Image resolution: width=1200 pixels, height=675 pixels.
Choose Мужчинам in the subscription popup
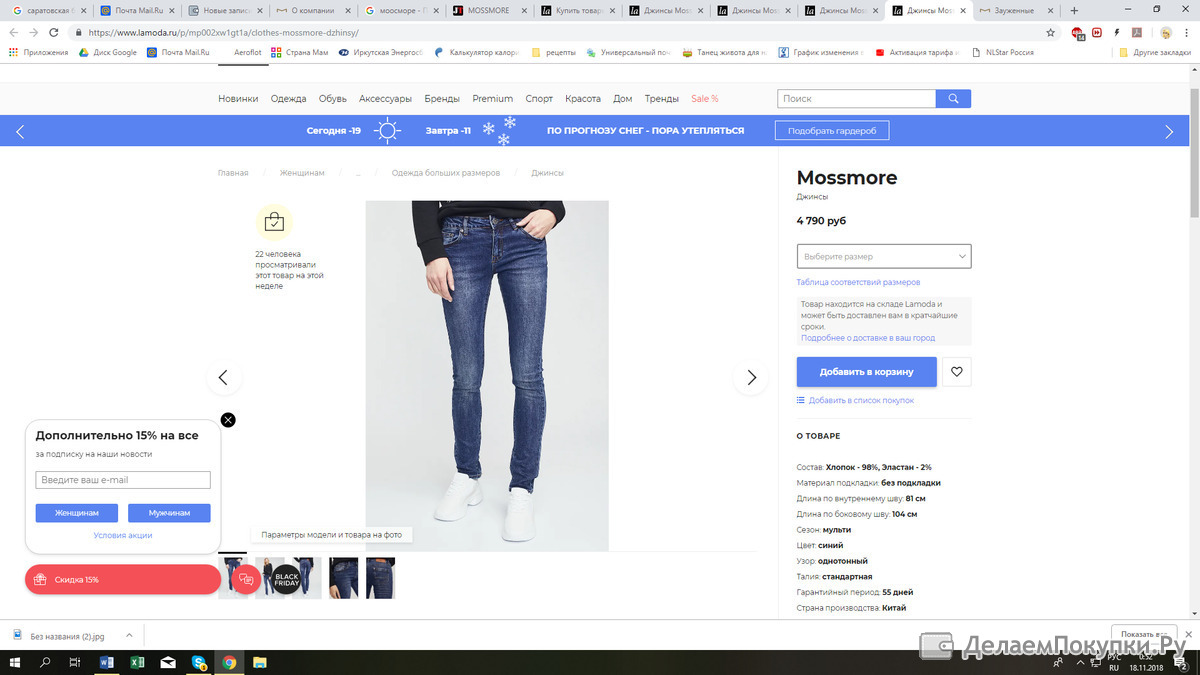tap(169, 513)
